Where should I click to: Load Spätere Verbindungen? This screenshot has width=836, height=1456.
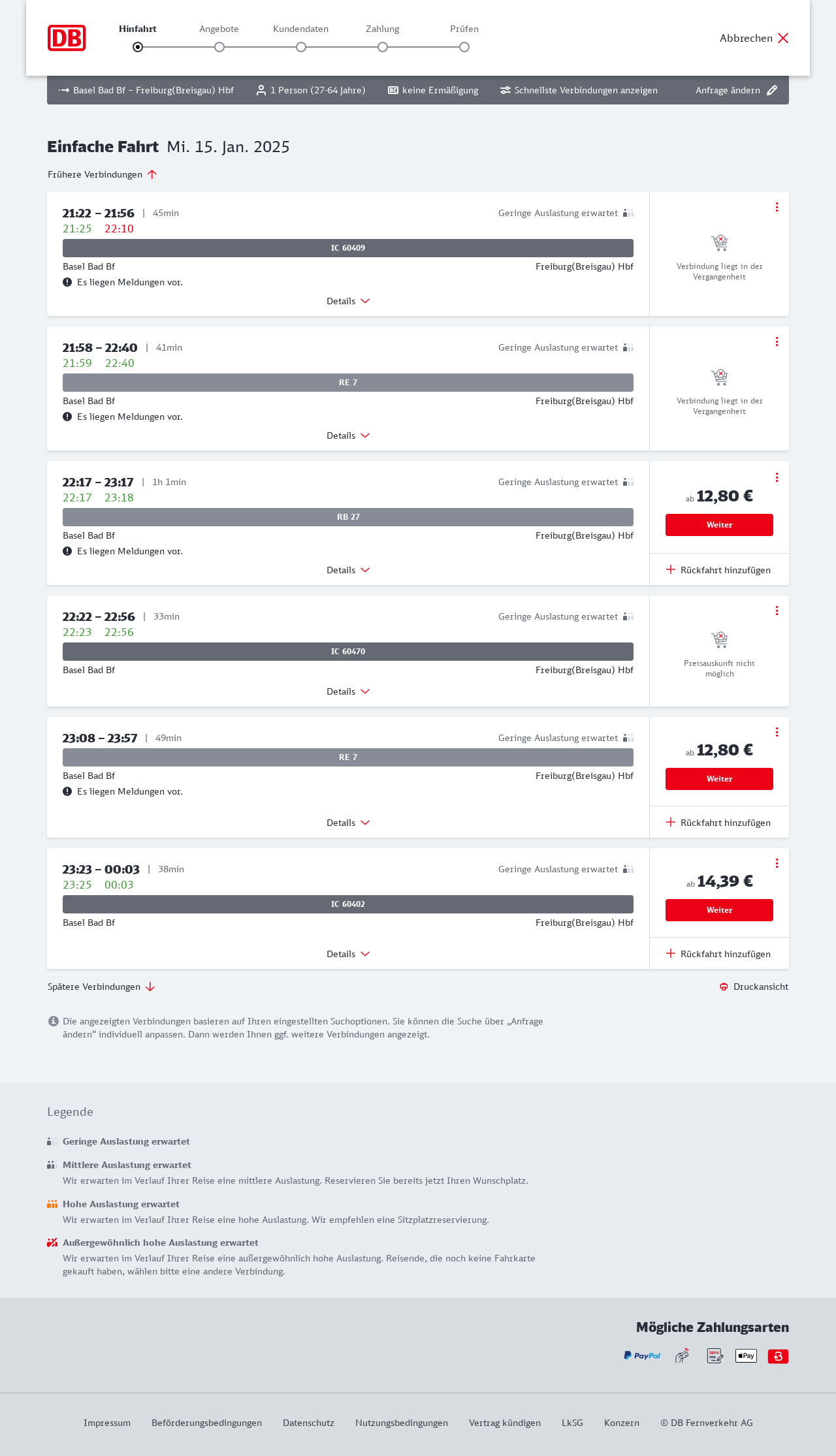click(101, 987)
